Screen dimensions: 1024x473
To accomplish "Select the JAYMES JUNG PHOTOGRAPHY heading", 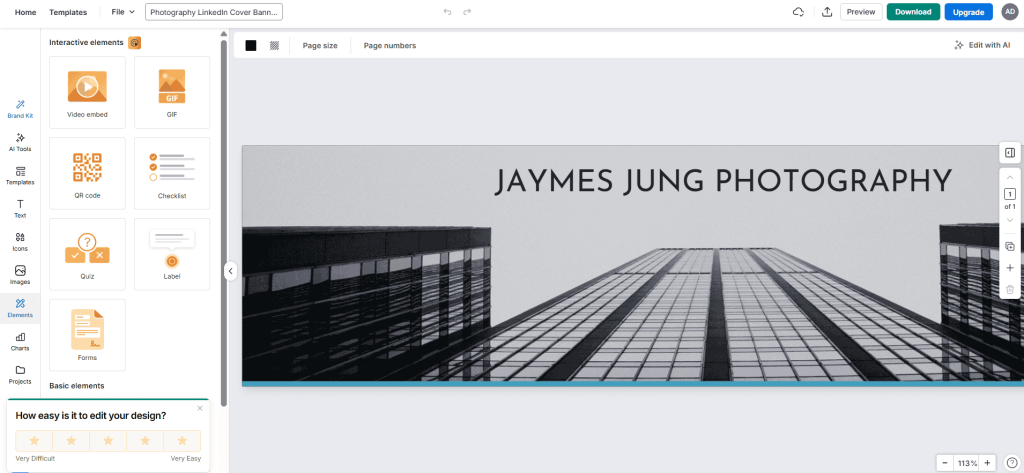I will point(722,181).
